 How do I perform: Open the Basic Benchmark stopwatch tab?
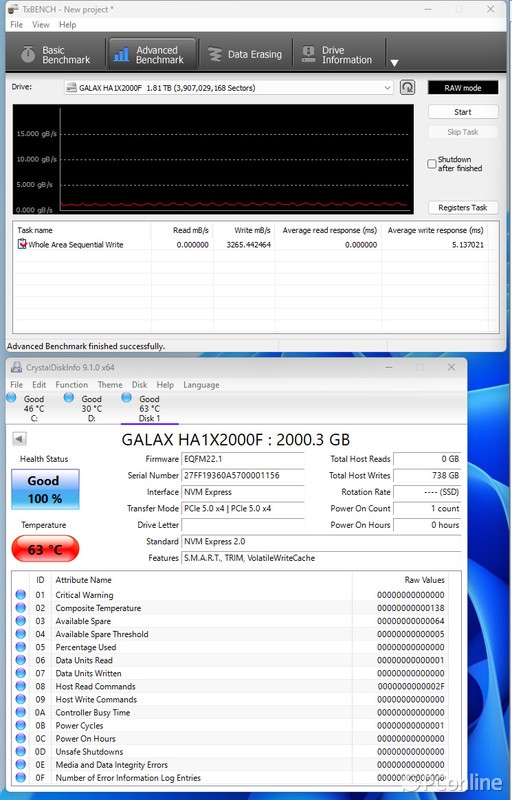[29, 55]
